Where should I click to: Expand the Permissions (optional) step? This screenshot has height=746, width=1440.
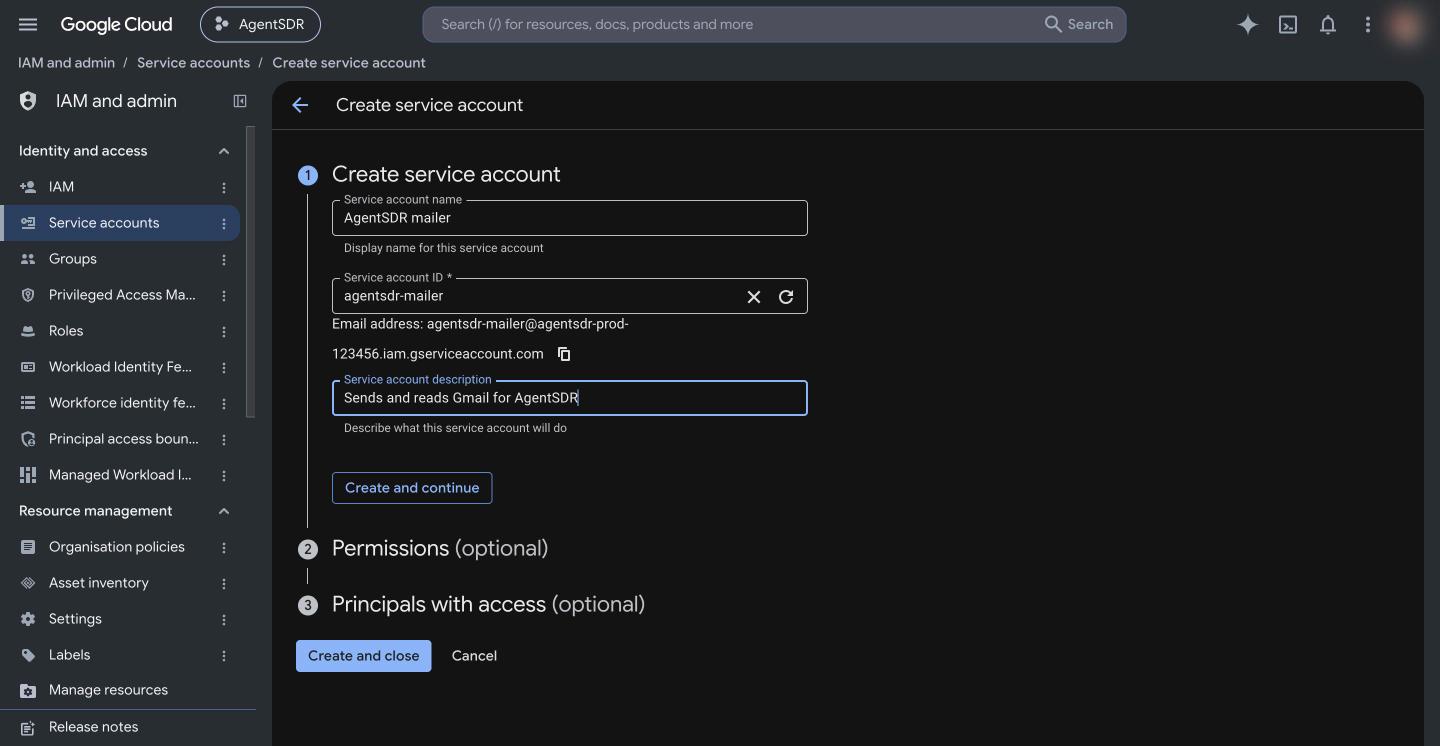440,548
